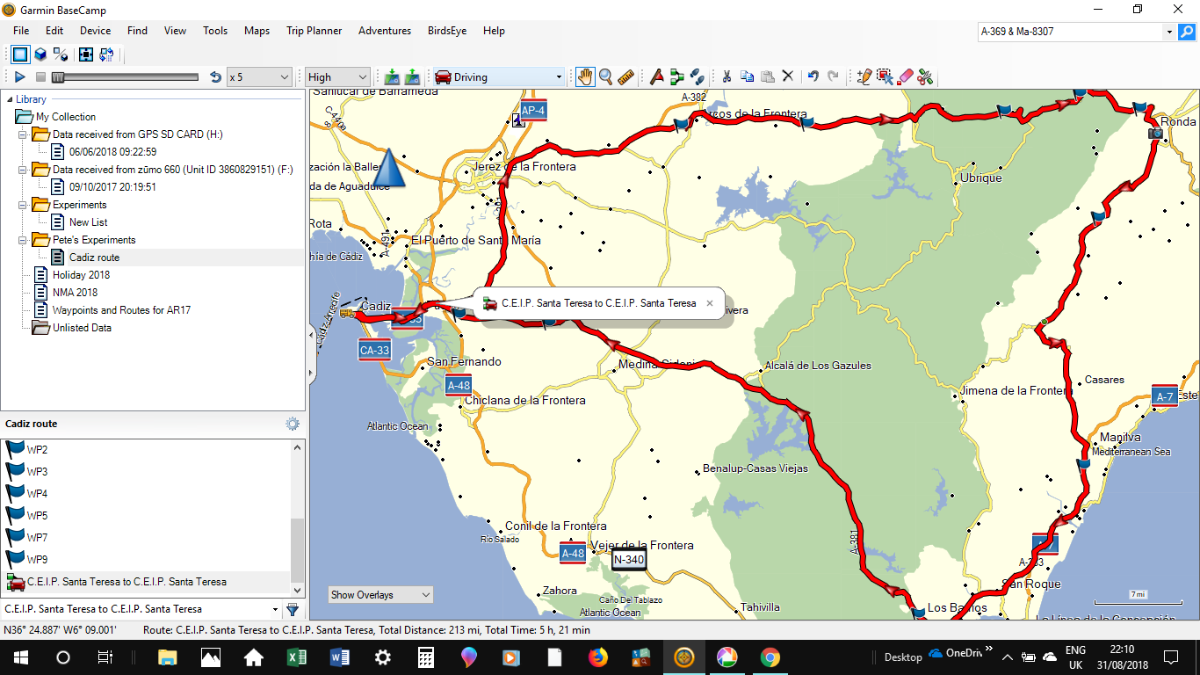Open Excel from the Windows taskbar

click(x=297, y=658)
